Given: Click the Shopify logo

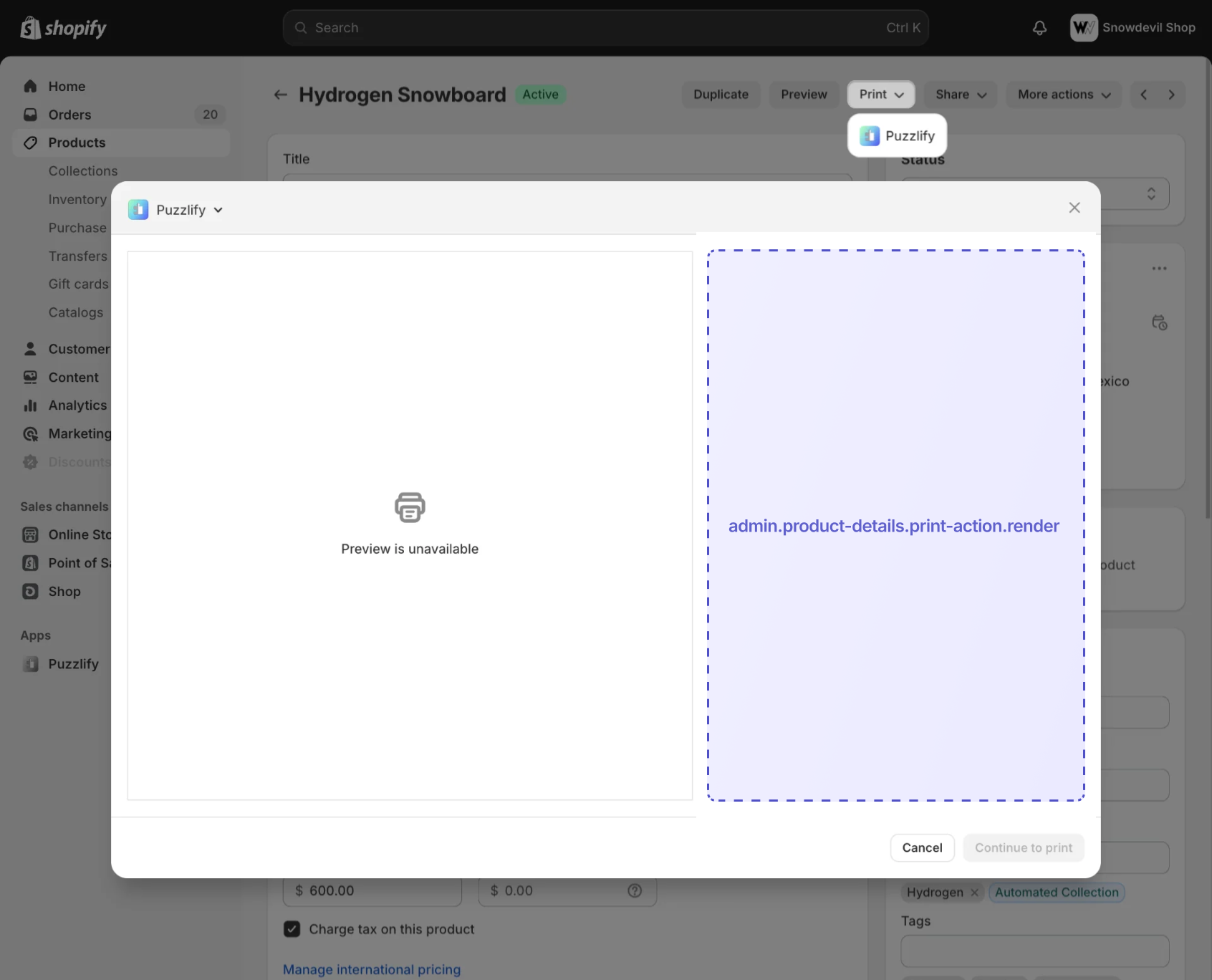Looking at the screenshot, I should [63, 28].
